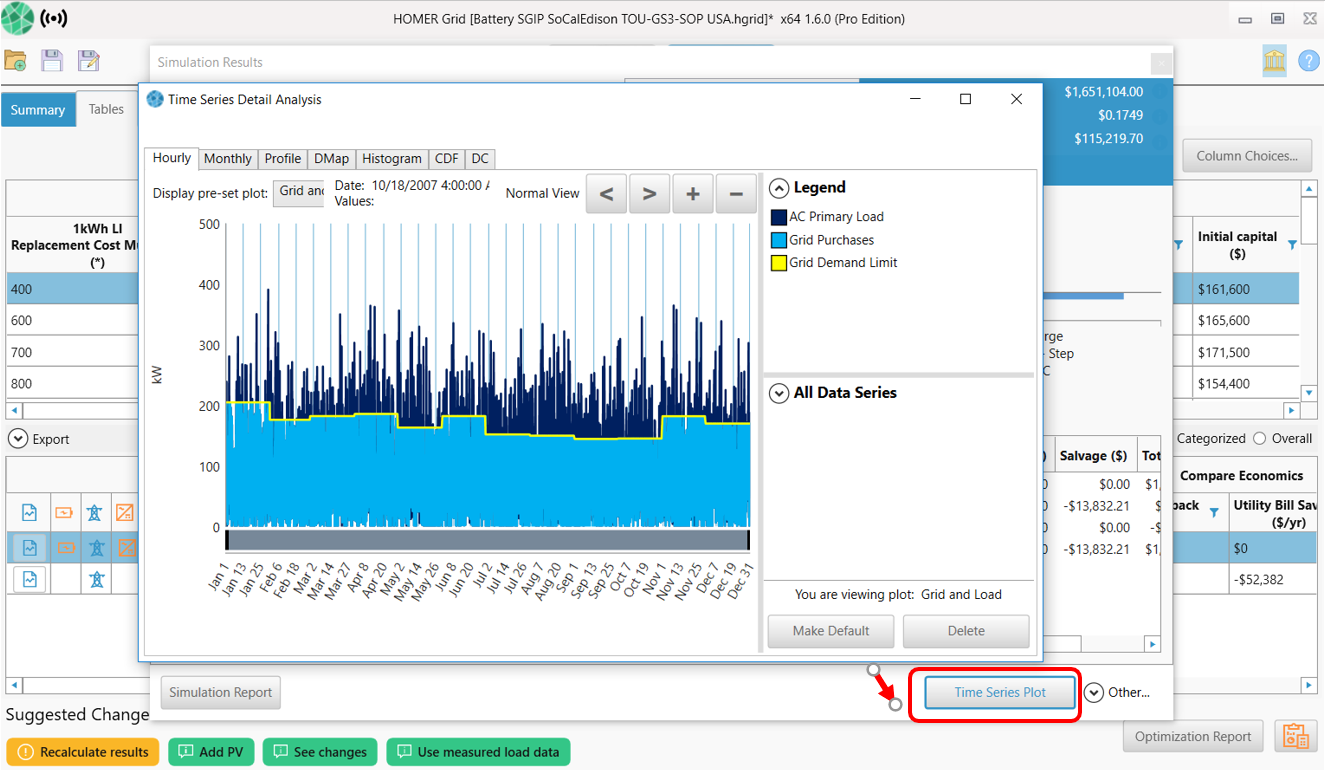Click the save-as floppy with pencil icon

89,61
